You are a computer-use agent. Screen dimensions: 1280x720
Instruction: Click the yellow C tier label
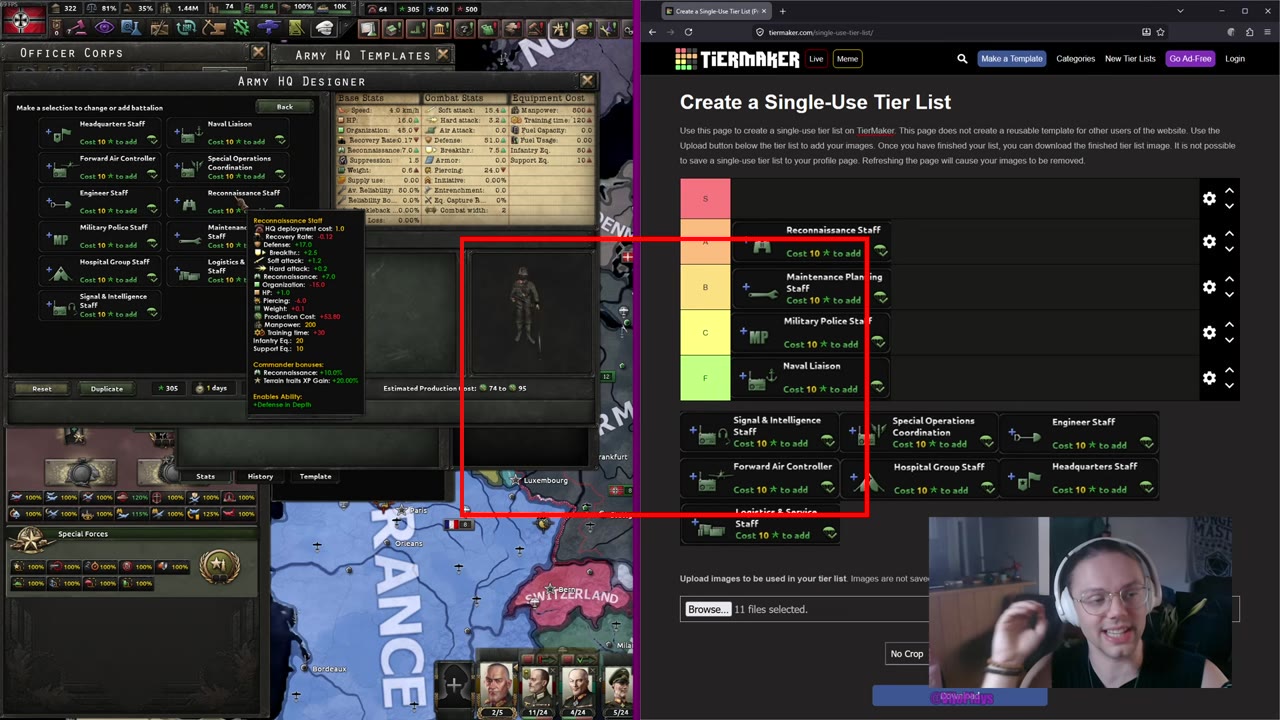click(x=705, y=333)
